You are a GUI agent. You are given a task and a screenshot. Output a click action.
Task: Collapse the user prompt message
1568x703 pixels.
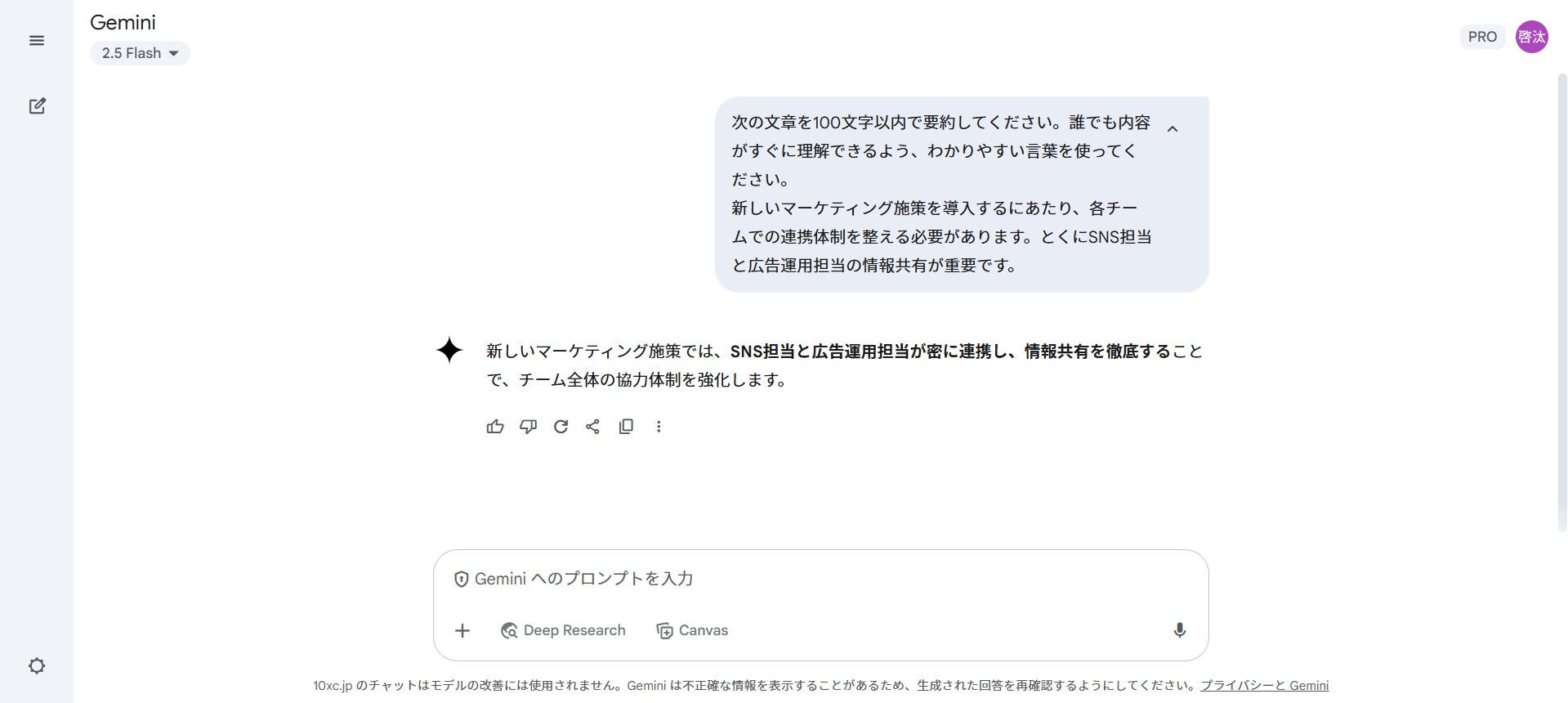1173,128
